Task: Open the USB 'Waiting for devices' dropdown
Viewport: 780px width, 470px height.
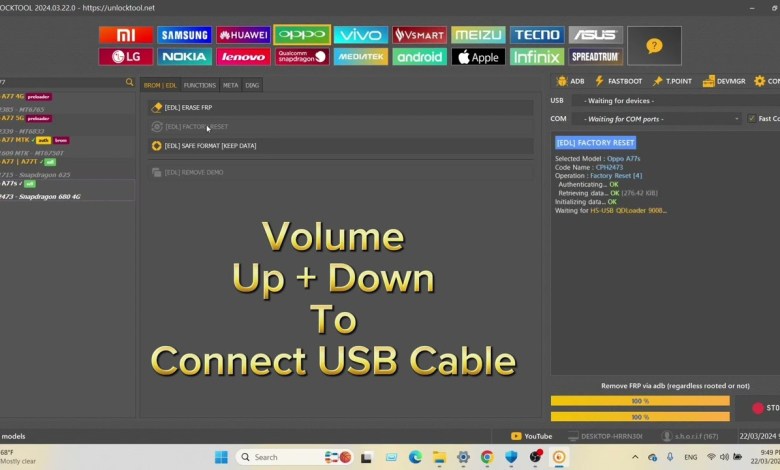Action: (x=676, y=100)
